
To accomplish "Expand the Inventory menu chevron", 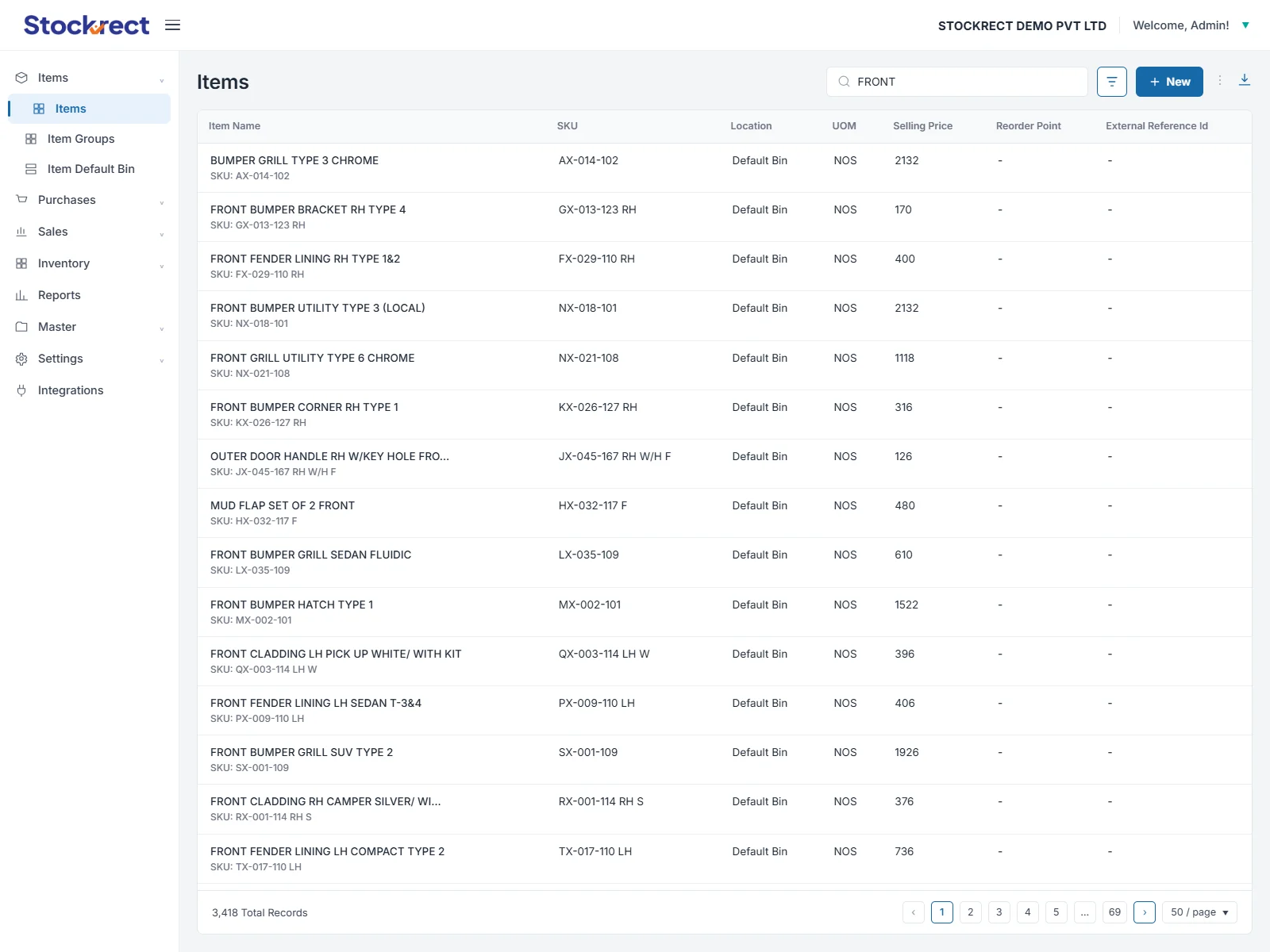I will click(x=162, y=265).
